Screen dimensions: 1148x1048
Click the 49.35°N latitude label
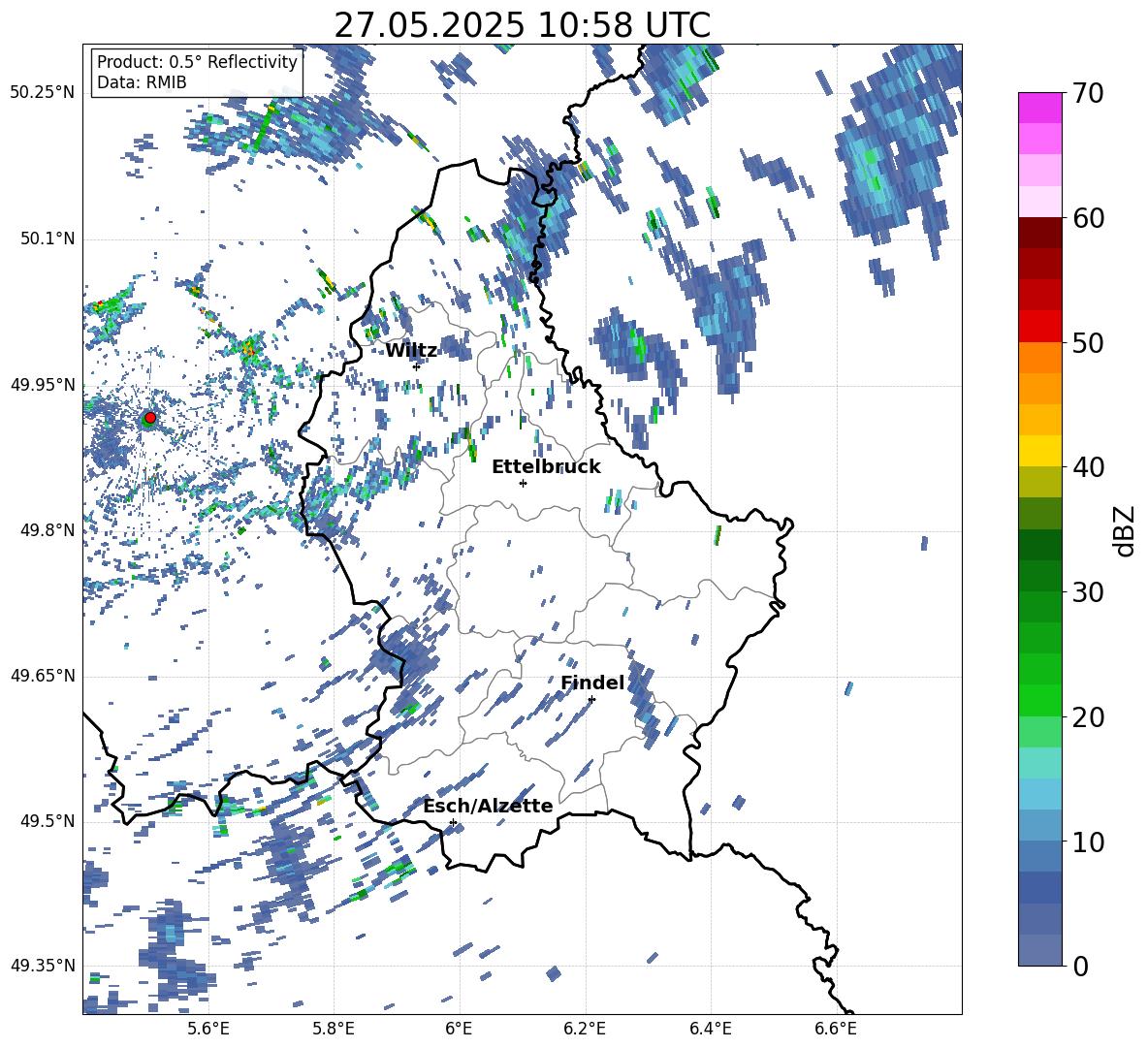tap(43, 966)
